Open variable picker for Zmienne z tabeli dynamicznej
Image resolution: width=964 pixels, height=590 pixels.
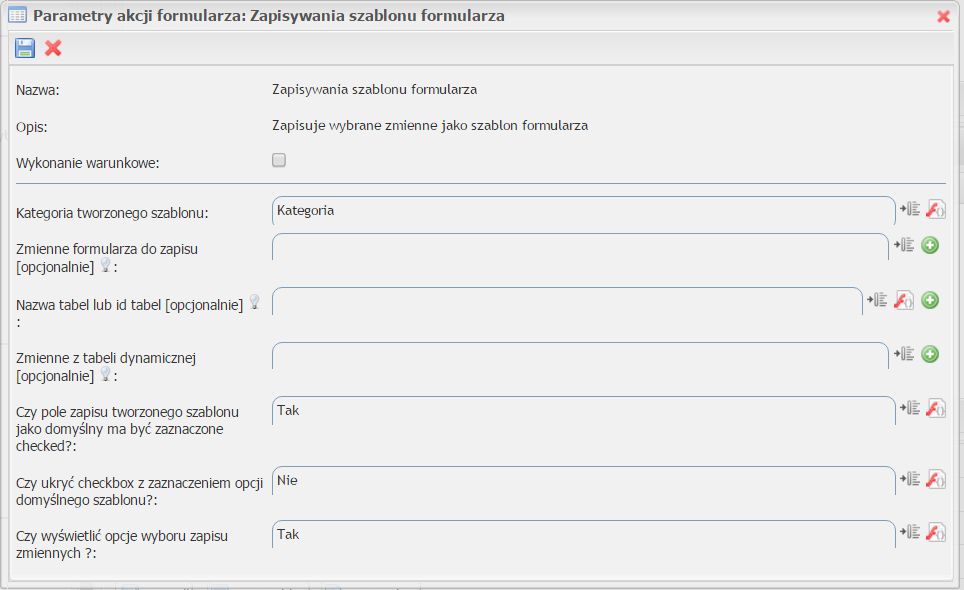coord(904,354)
